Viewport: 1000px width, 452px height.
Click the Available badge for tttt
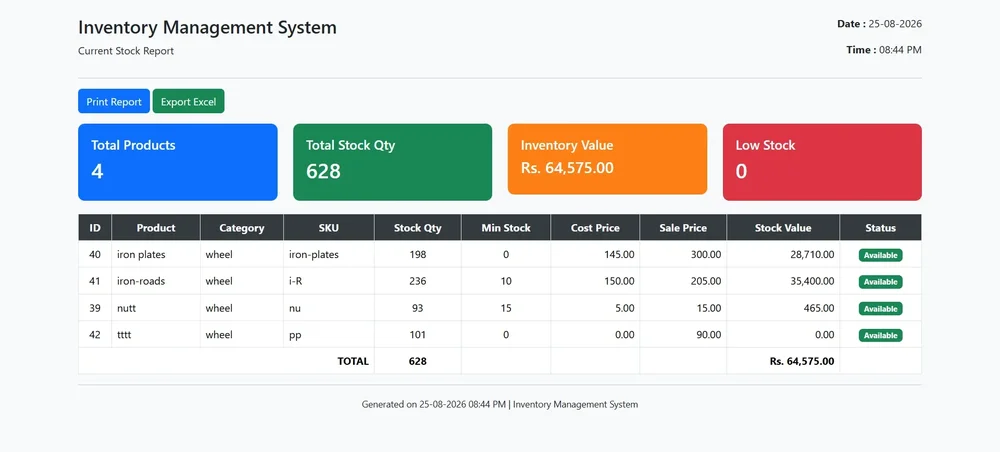881,335
